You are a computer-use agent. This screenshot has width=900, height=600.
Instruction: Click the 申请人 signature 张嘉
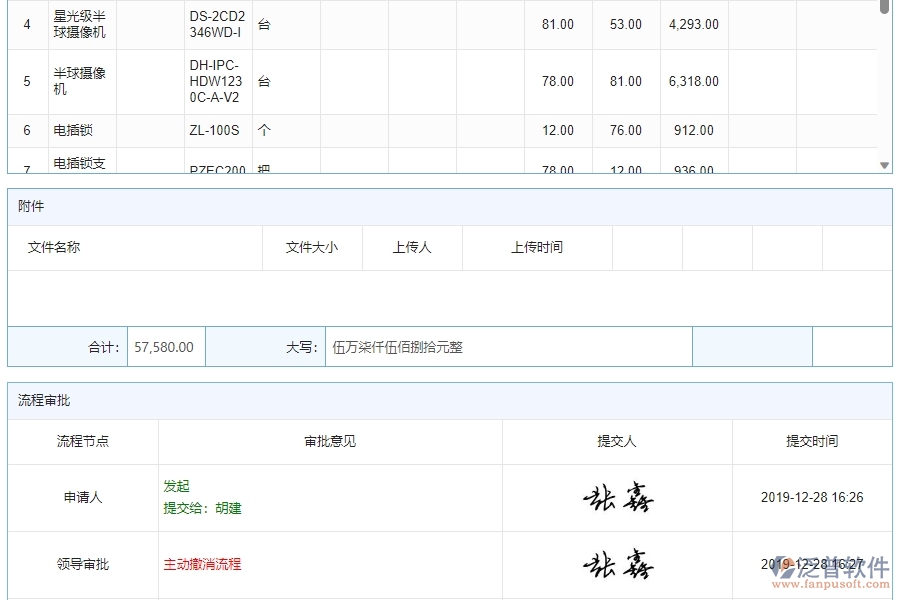pos(617,497)
